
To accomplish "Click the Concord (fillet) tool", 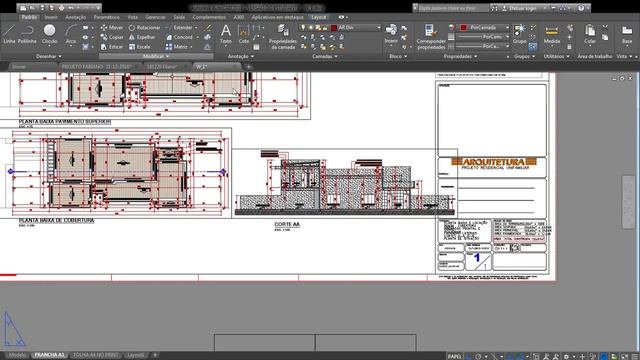I will pyautogui.click(x=179, y=37).
